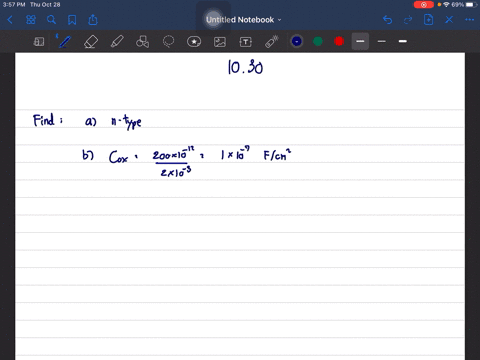Tap the screen recording indicator

point(424,5)
